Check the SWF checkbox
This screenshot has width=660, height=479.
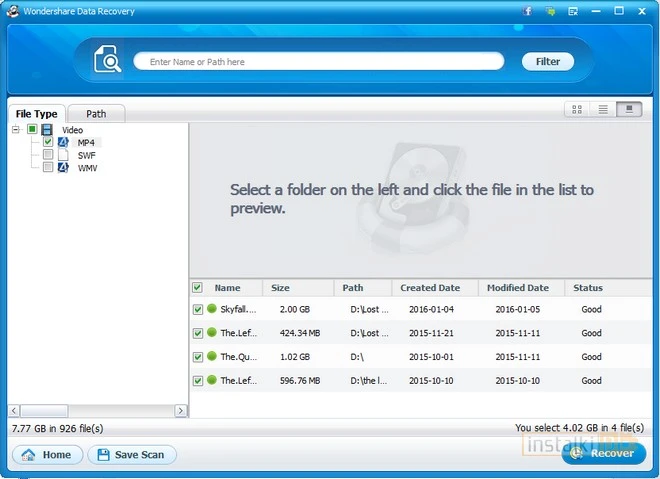click(x=48, y=154)
